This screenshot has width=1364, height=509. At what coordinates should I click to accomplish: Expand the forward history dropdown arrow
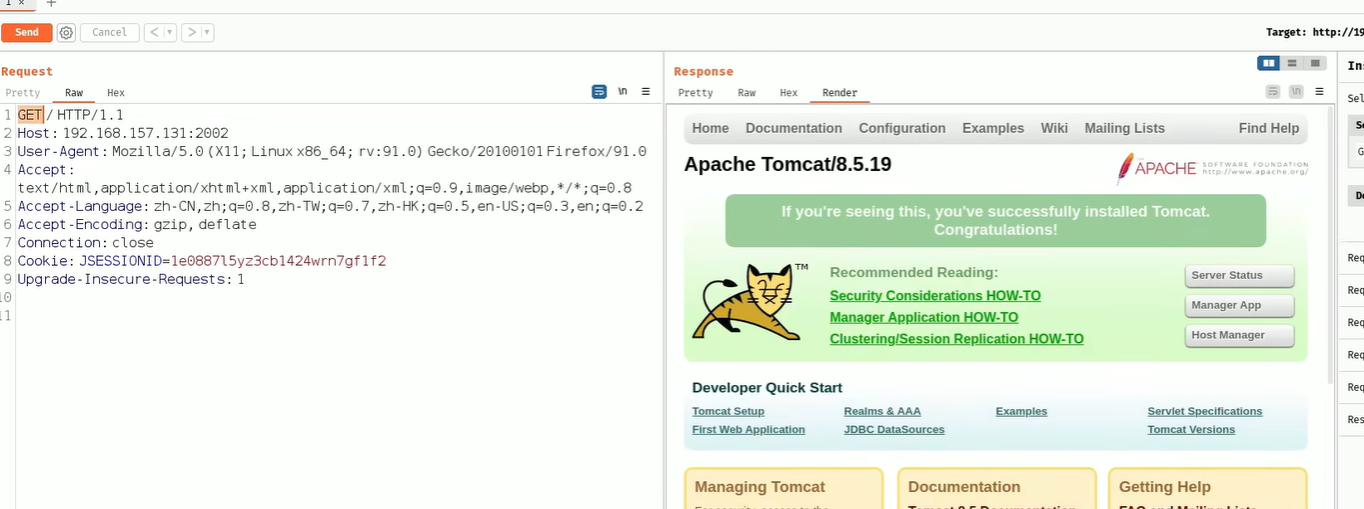coord(208,33)
